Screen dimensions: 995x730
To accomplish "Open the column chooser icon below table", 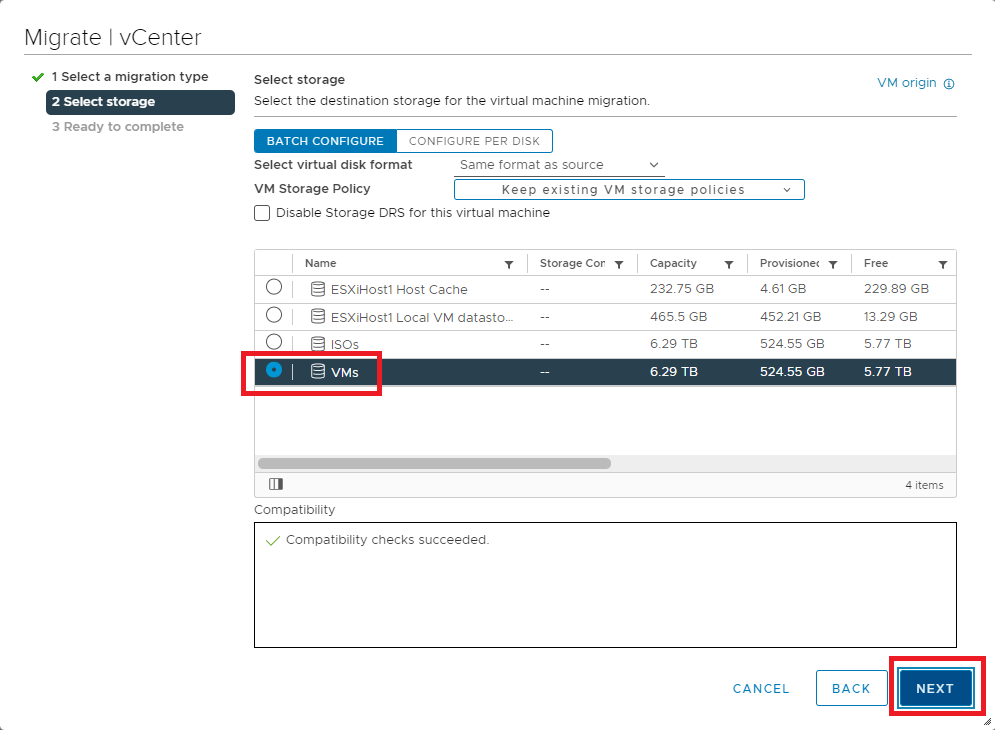I will click(x=276, y=484).
